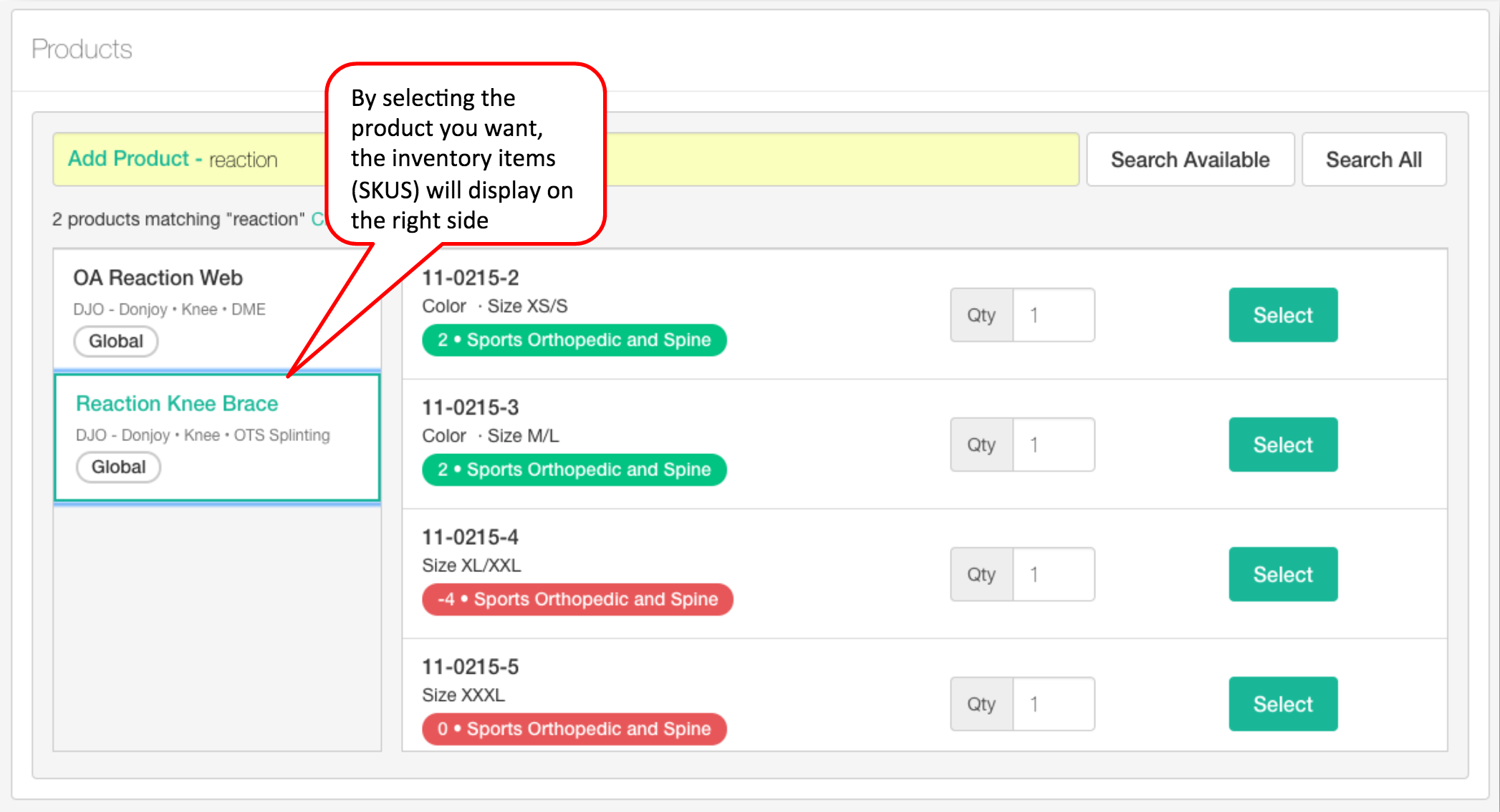The height and width of the screenshot is (812, 1500).
Task: Edit quantity field for 11-0215-3
Action: pos(1053,445)
